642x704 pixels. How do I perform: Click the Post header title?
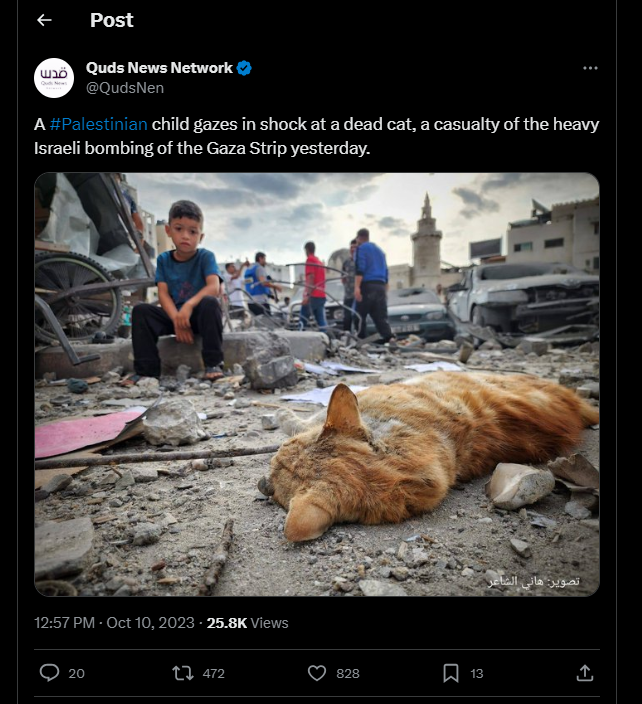(111, 20)
